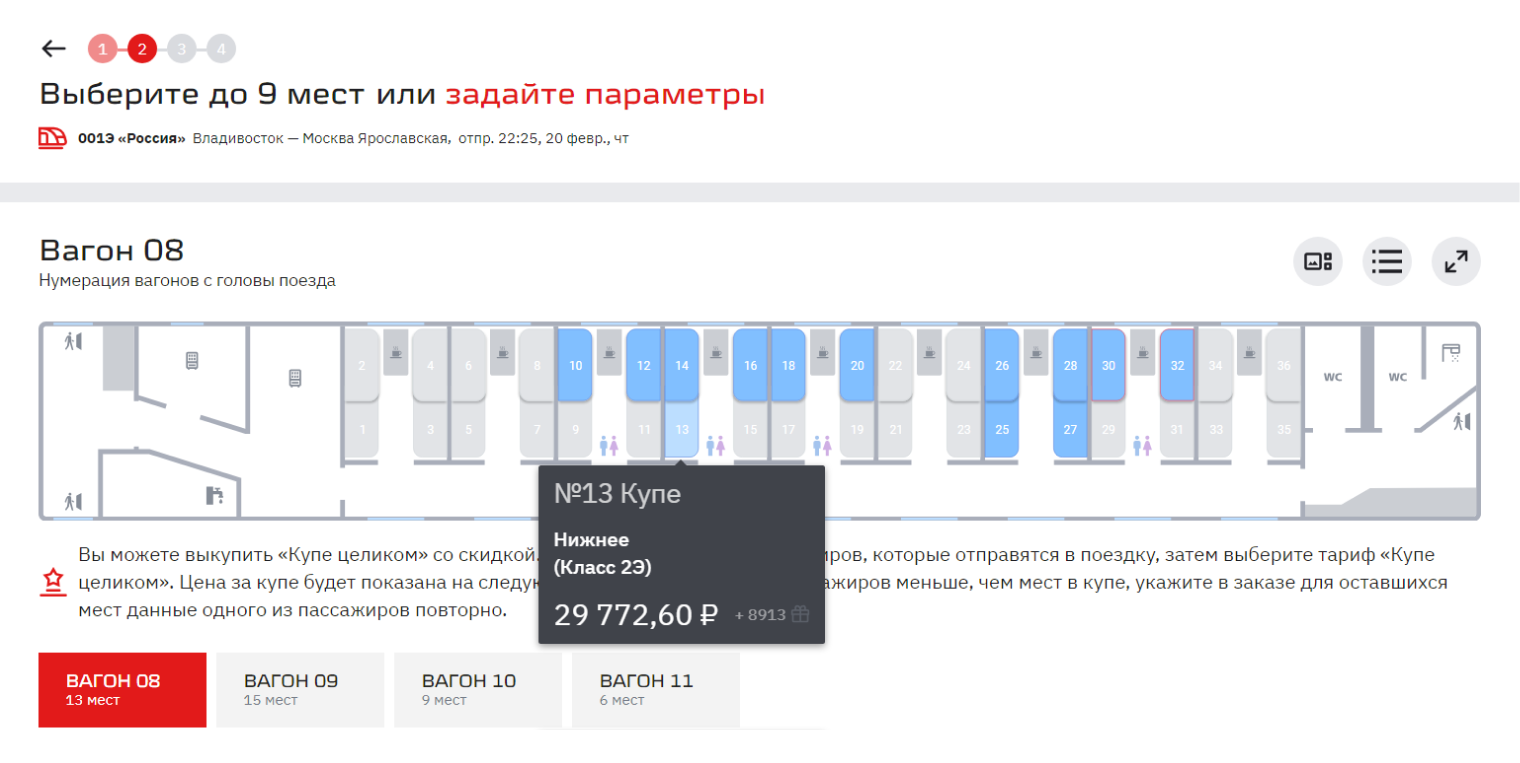Screen dimensions: 1520x763
Task: Choose seat 27 on the scheme
Action: (1071, 430)
